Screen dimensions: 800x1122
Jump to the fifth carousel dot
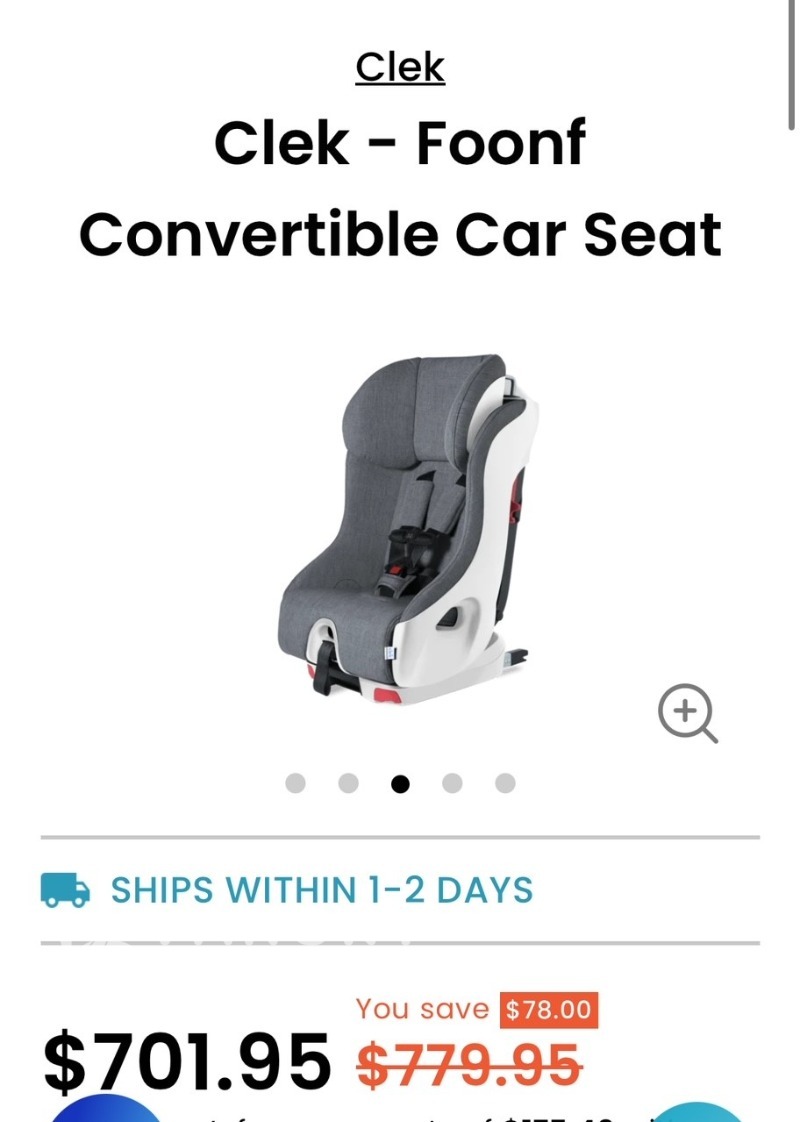(505, 784)
